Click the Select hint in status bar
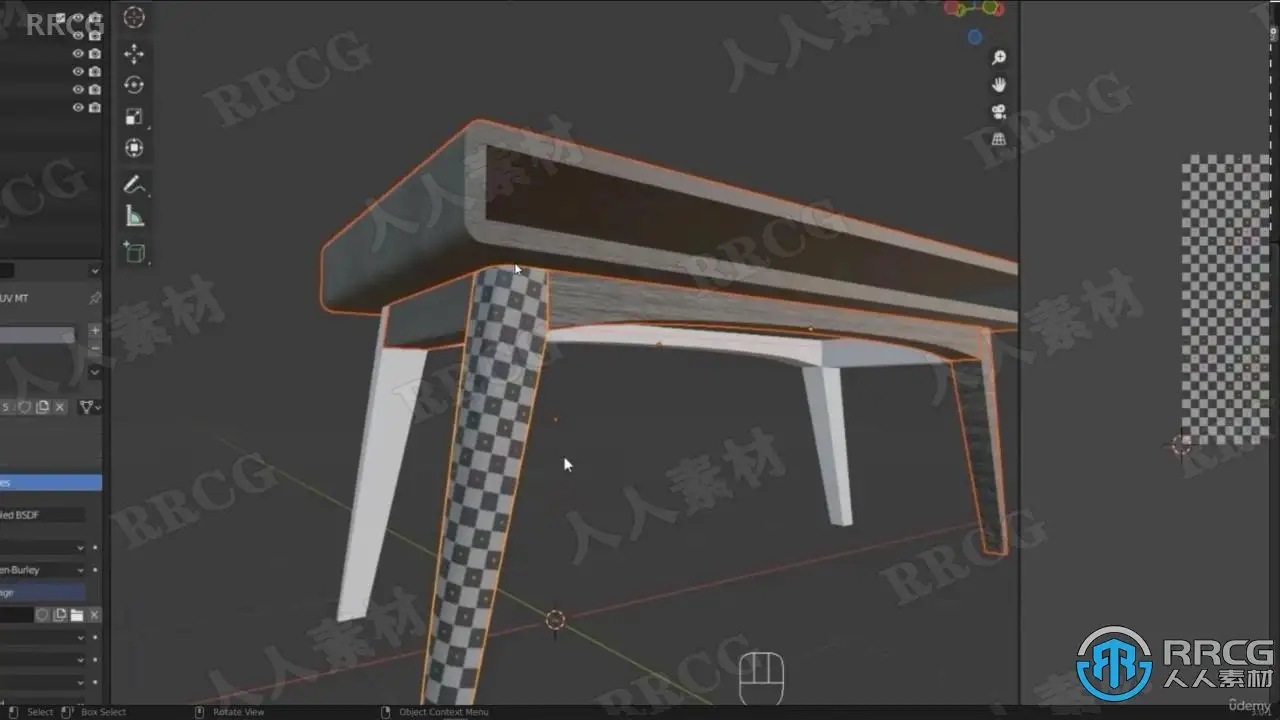 [x=40, y=712]
